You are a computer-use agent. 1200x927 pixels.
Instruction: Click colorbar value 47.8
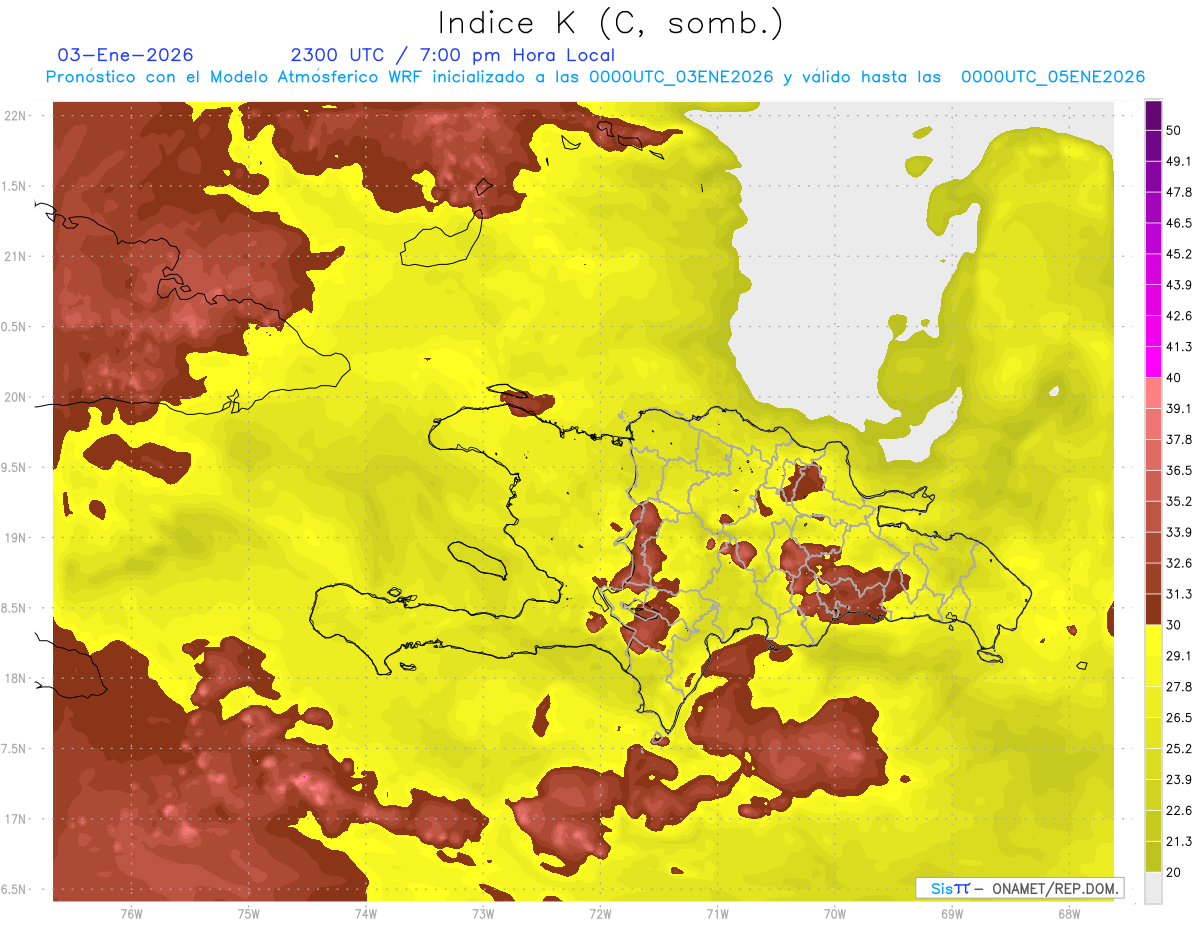point(1178,192)
